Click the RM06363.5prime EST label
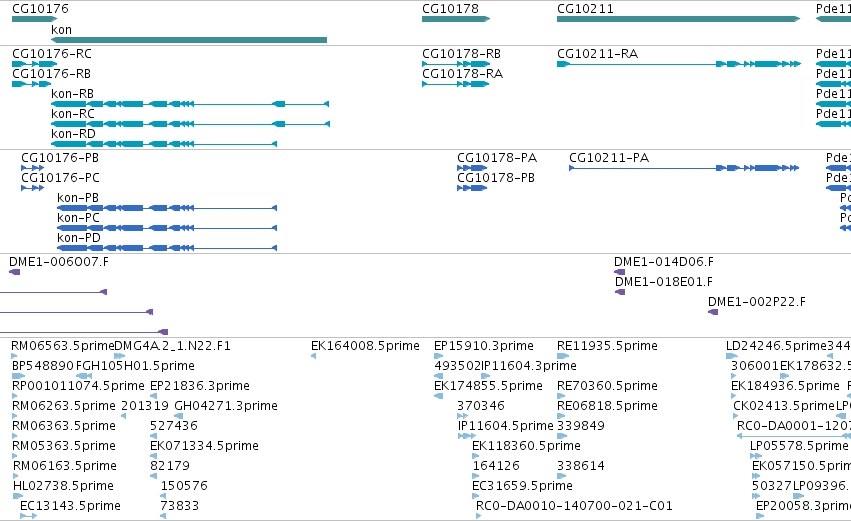This screenshot has height=521, width=851. point(64,427)
